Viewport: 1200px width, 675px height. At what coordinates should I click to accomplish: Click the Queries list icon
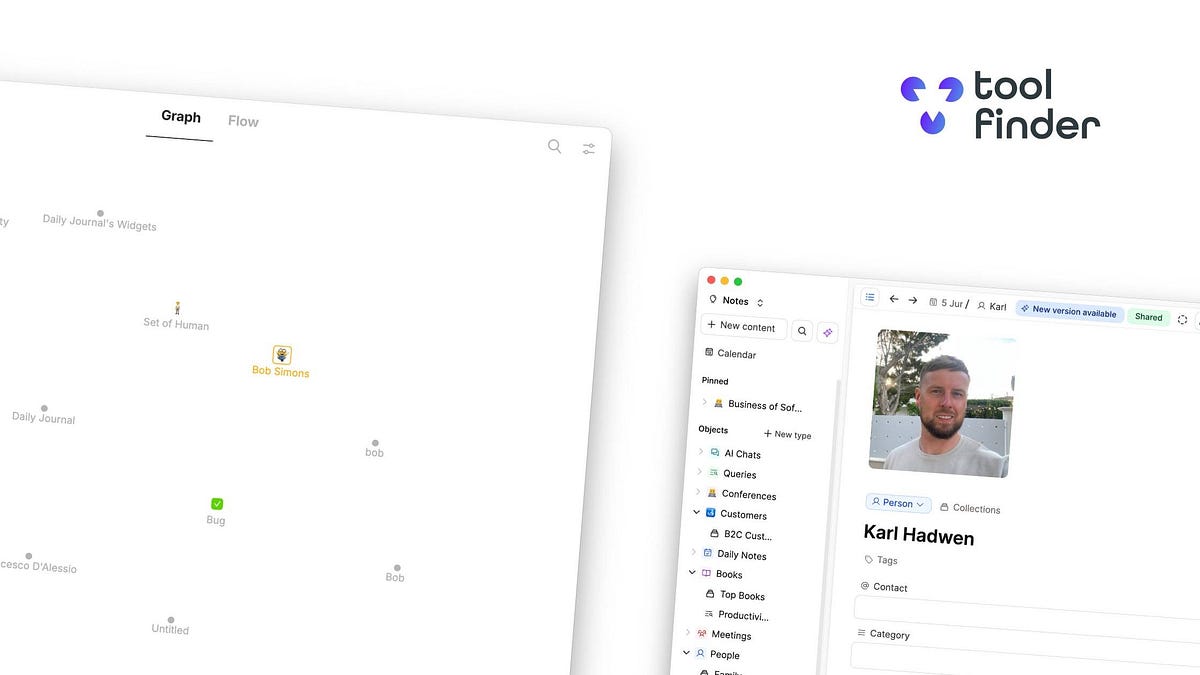[713, 473]
